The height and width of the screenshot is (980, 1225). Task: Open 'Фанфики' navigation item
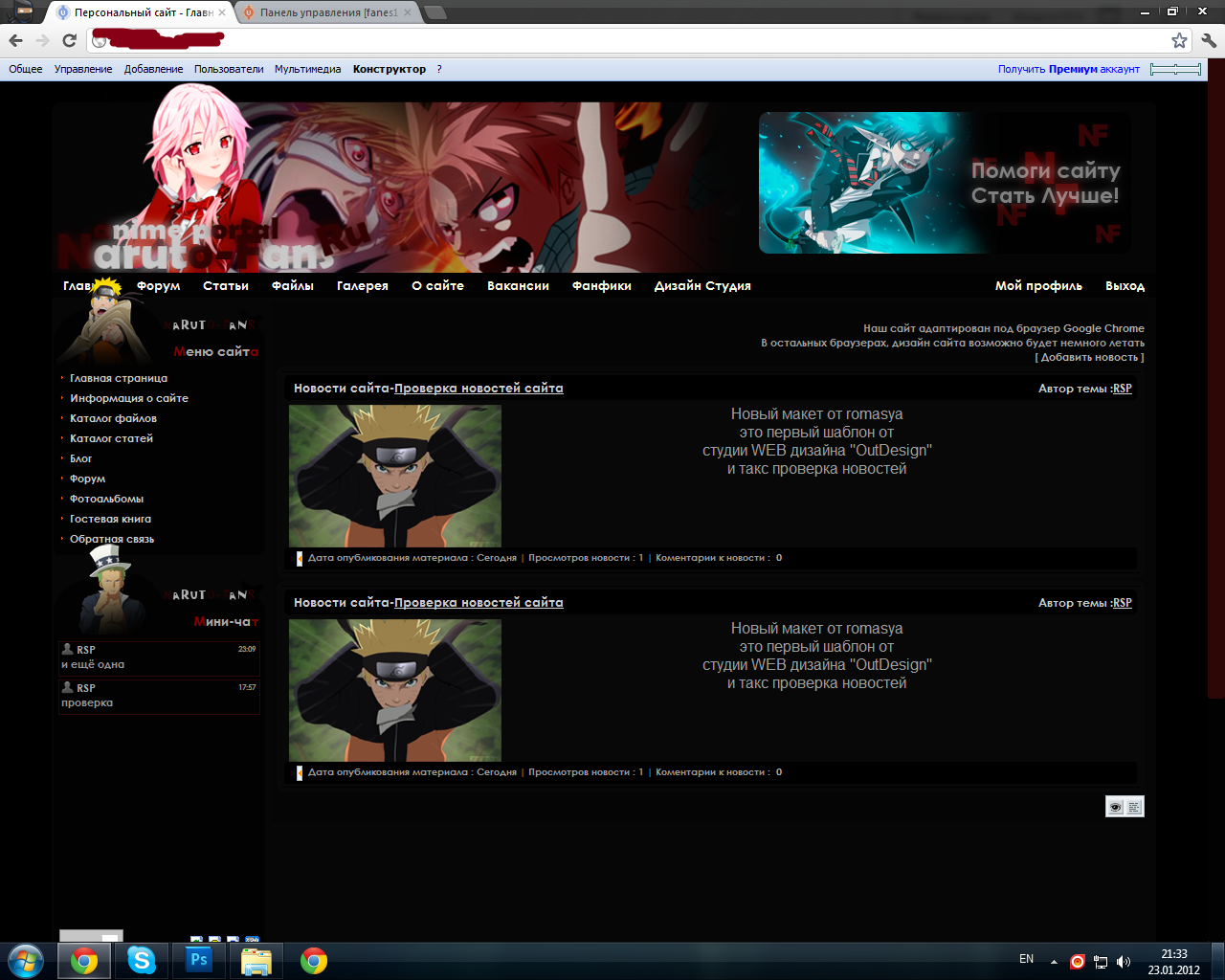[x=602, y=285]
